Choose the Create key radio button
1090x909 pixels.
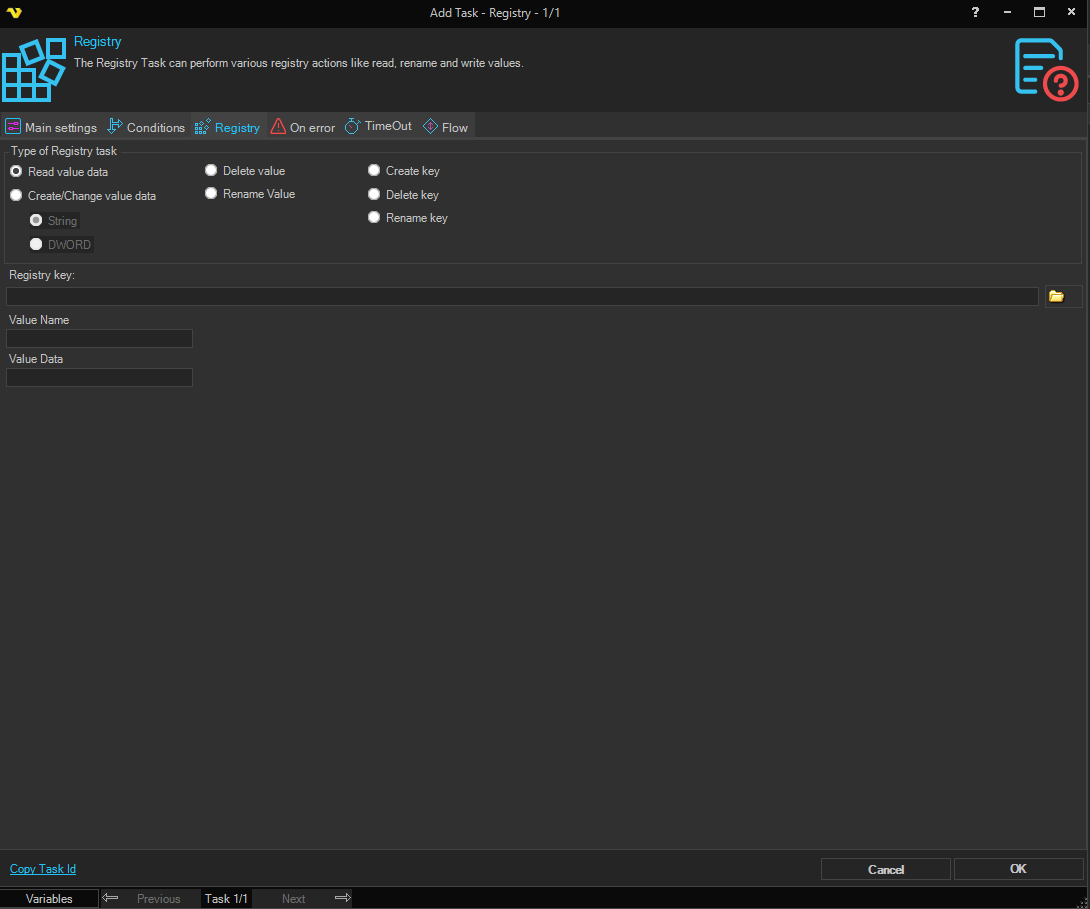(x=374, y=171)
